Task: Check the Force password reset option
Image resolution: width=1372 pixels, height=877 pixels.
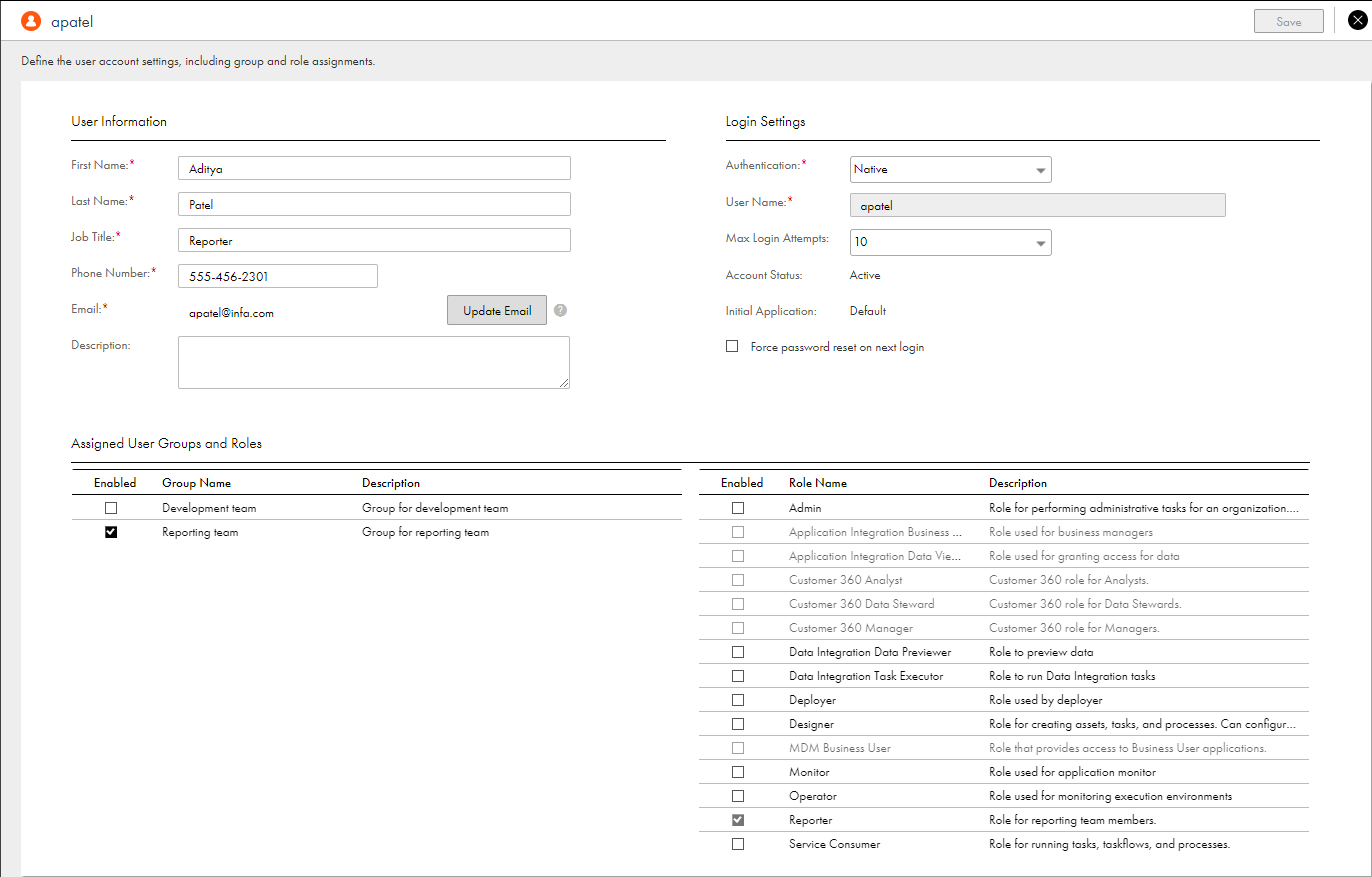Action: click(732, 347)
